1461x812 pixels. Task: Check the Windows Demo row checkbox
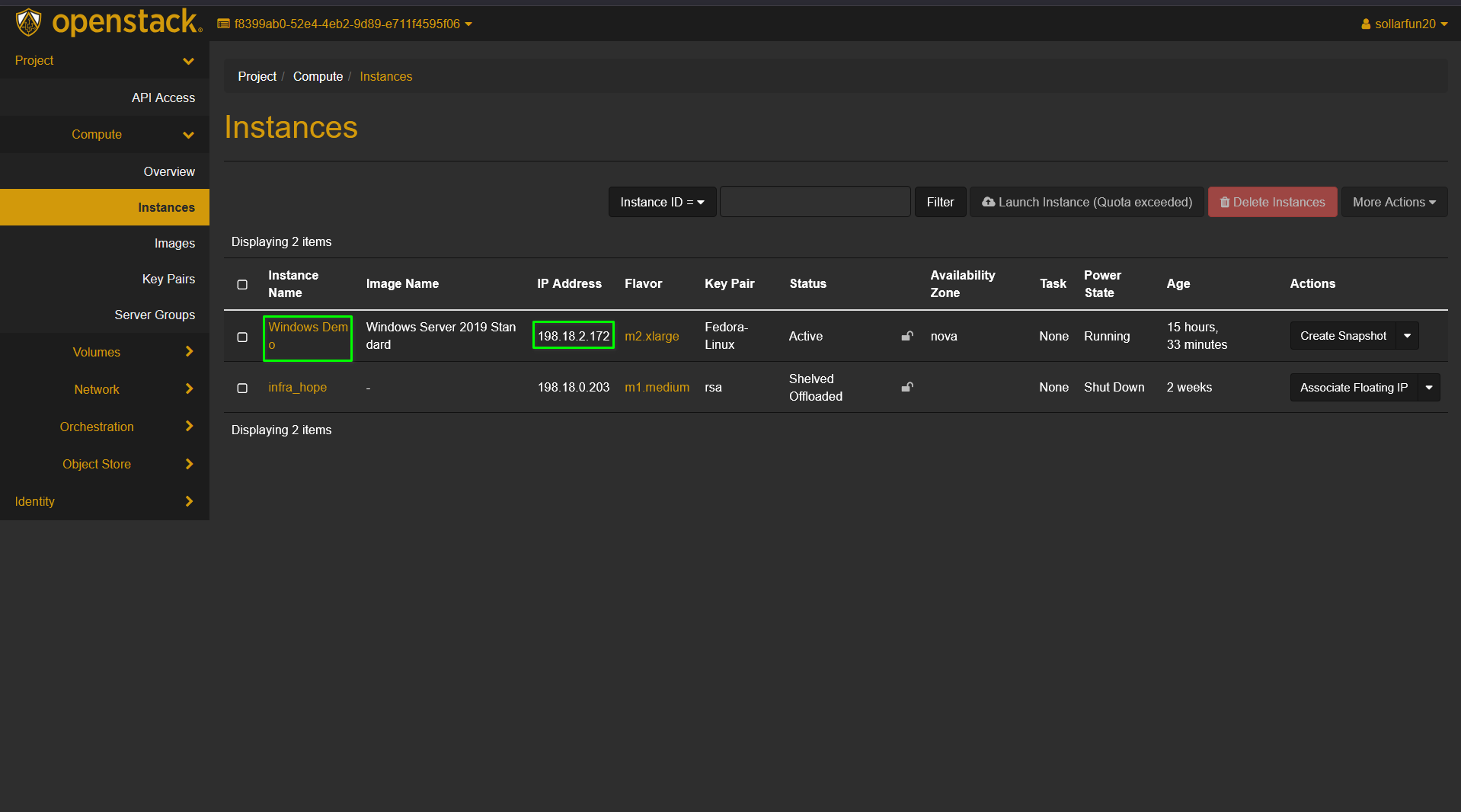[x=242, y=337]
